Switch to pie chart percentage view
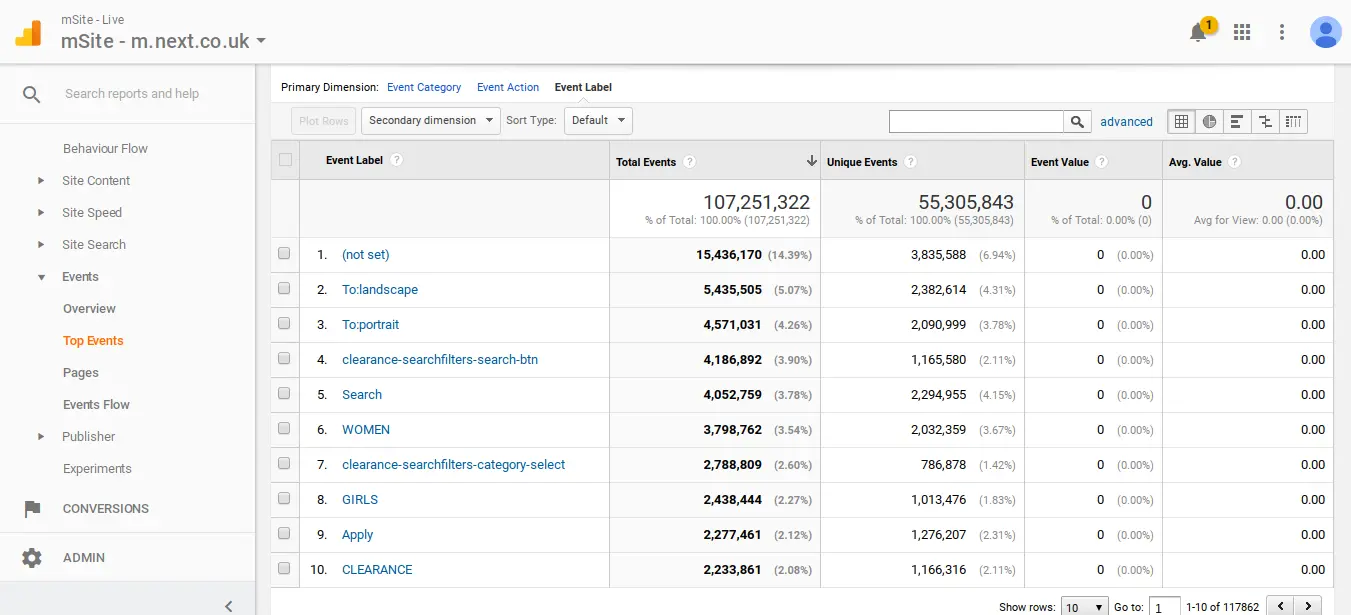 click(1209, 121)
